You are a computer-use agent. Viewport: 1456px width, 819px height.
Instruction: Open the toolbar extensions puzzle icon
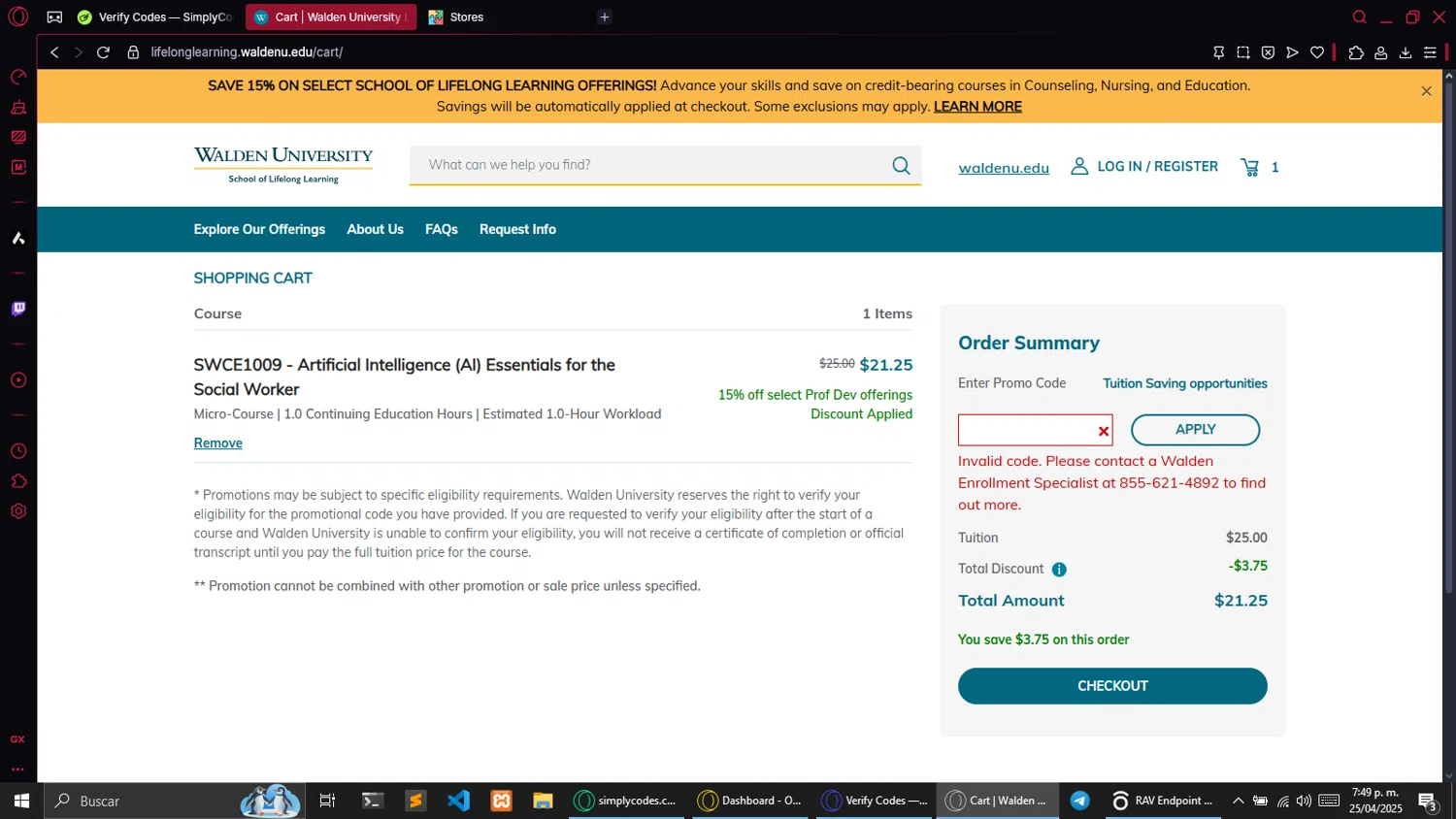1356,52
